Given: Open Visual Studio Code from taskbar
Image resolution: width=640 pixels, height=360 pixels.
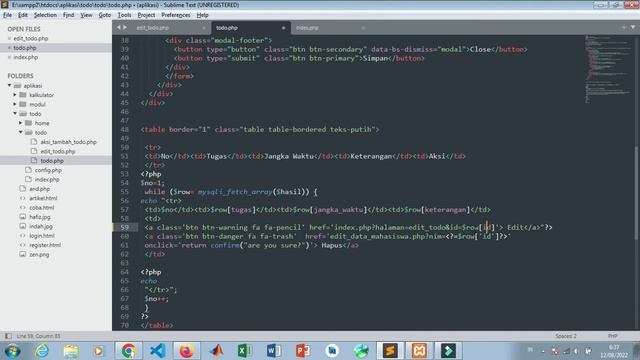Looking at the screenshot, I should 158,351.
